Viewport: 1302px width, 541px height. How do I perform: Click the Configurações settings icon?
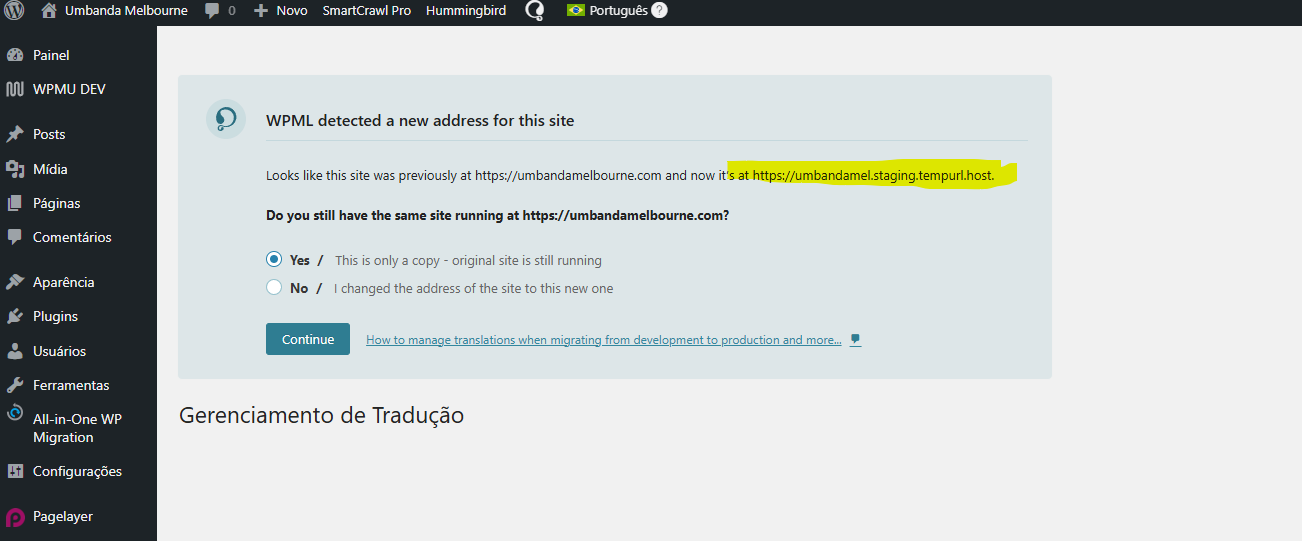coord(15,471)
